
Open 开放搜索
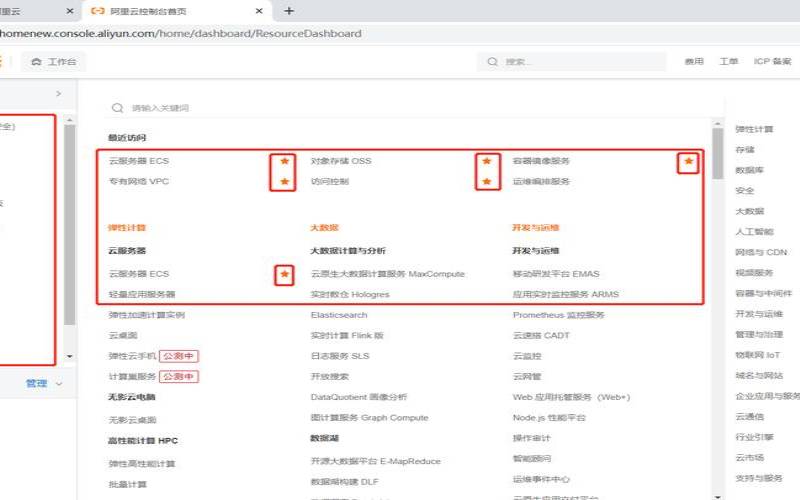(330, 377)
